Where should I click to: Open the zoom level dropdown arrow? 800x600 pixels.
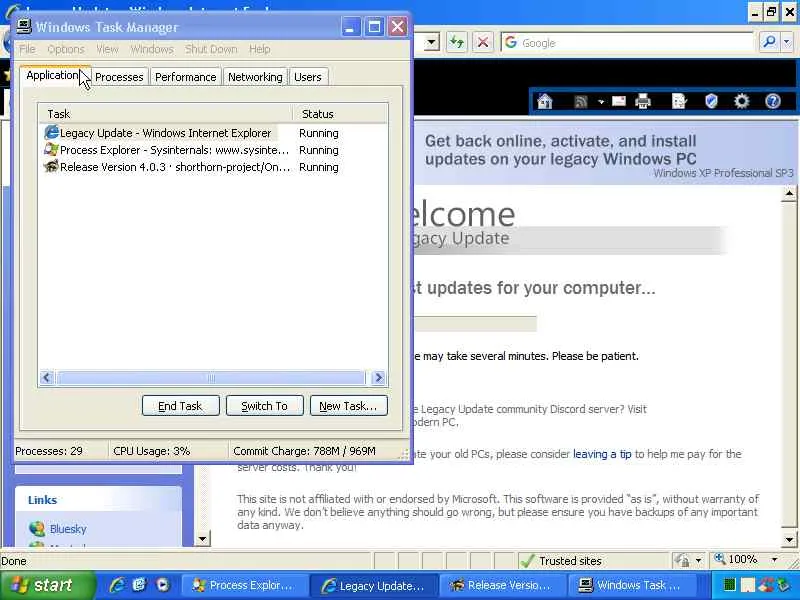click(x=774, y=560)
